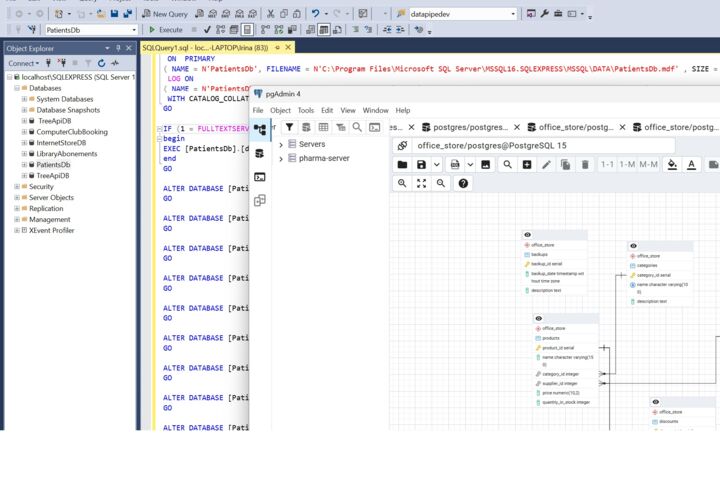The width and height of the screenshot is (720, 480).
Task: Toggle eye icon on backups table
Action: [x=528, y=235]
